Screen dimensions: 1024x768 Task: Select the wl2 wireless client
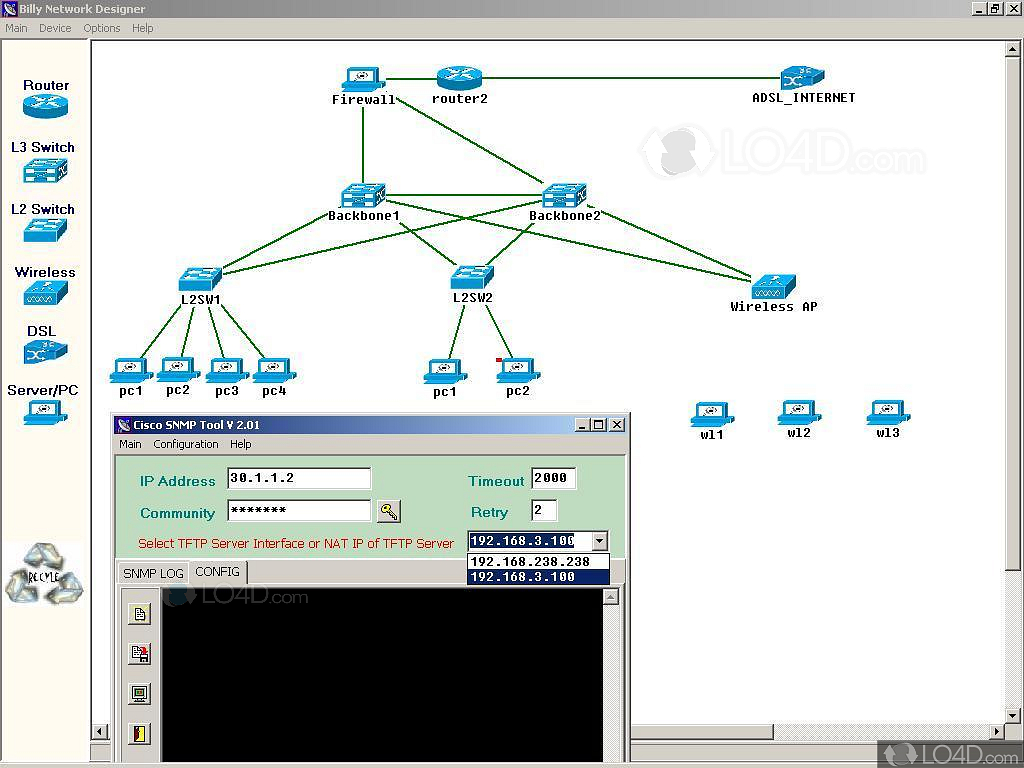799,413
